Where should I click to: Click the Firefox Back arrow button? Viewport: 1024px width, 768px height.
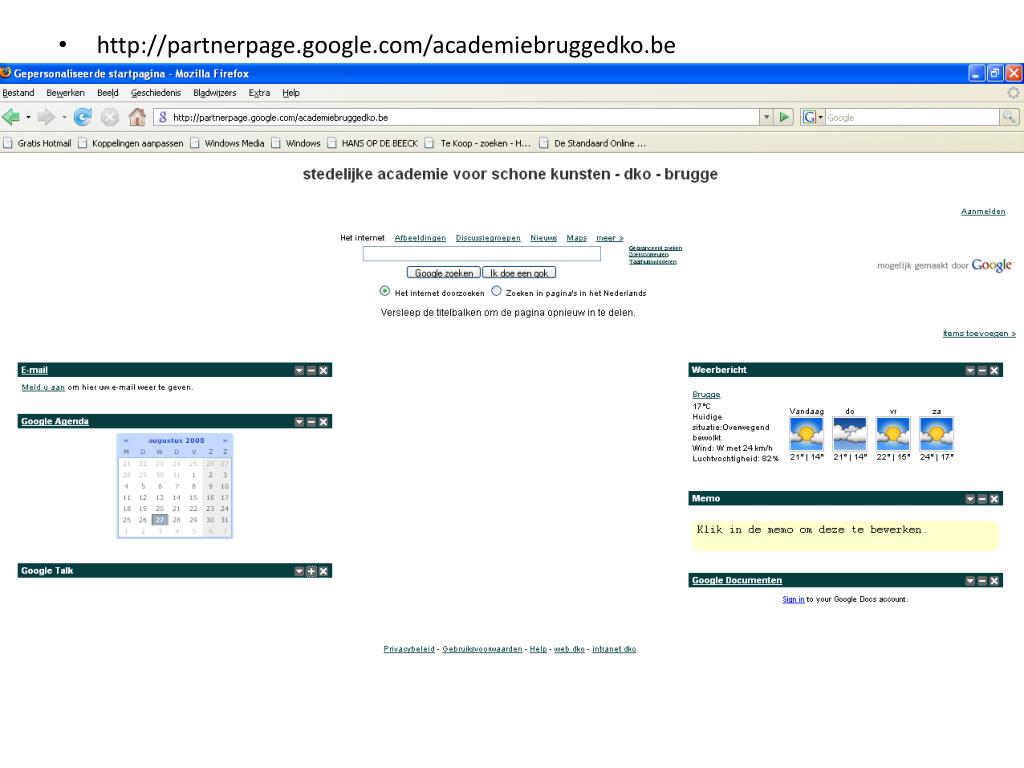[x=10, y=118]
